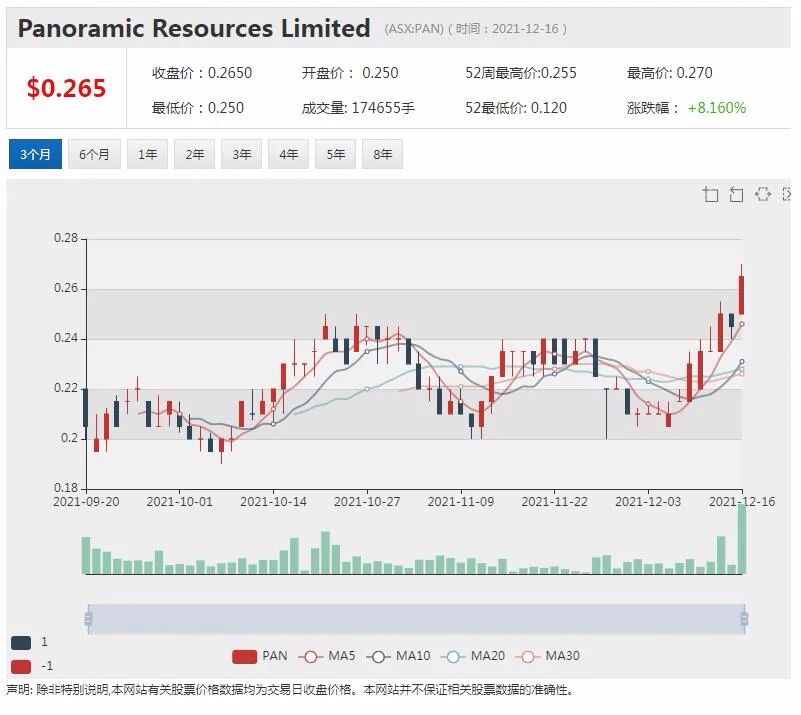The image size is (801, 715).
Task: Click the big price $0.265
Action: coord(66,88)
